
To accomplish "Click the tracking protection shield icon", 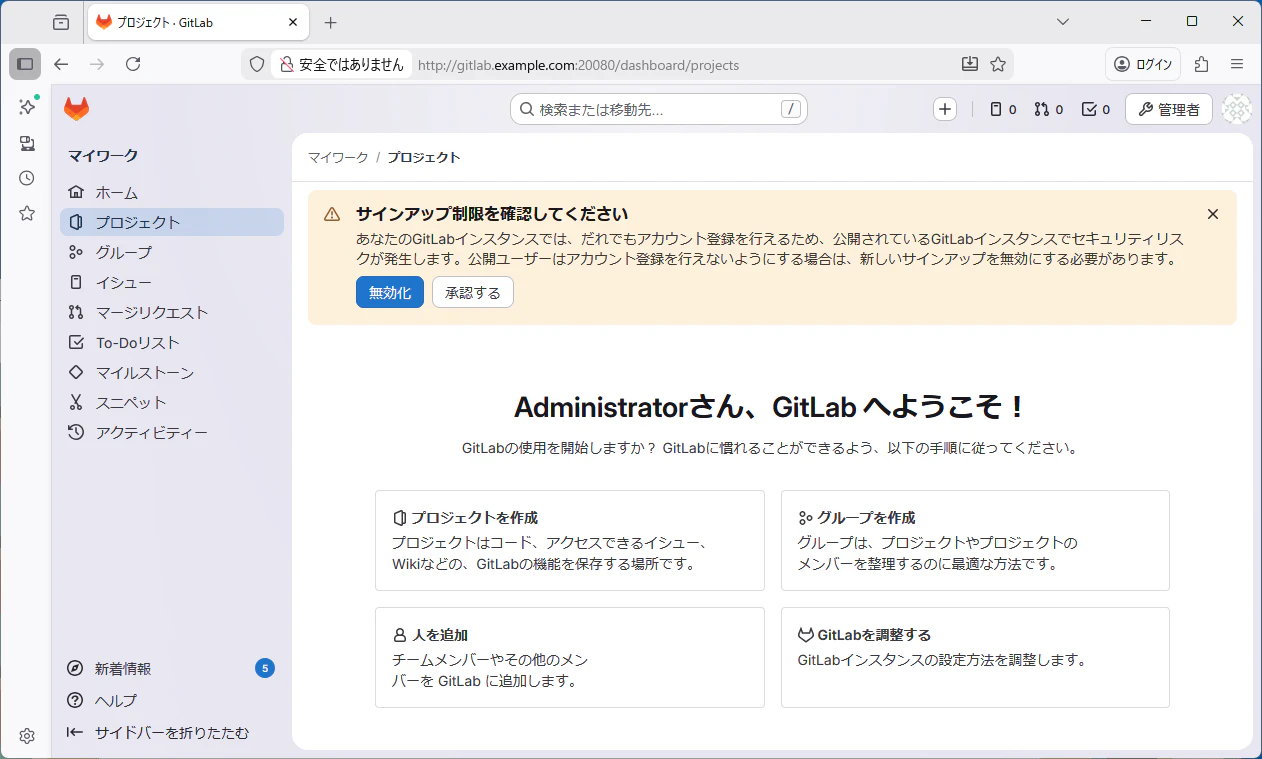I will [x=257, y=64].
